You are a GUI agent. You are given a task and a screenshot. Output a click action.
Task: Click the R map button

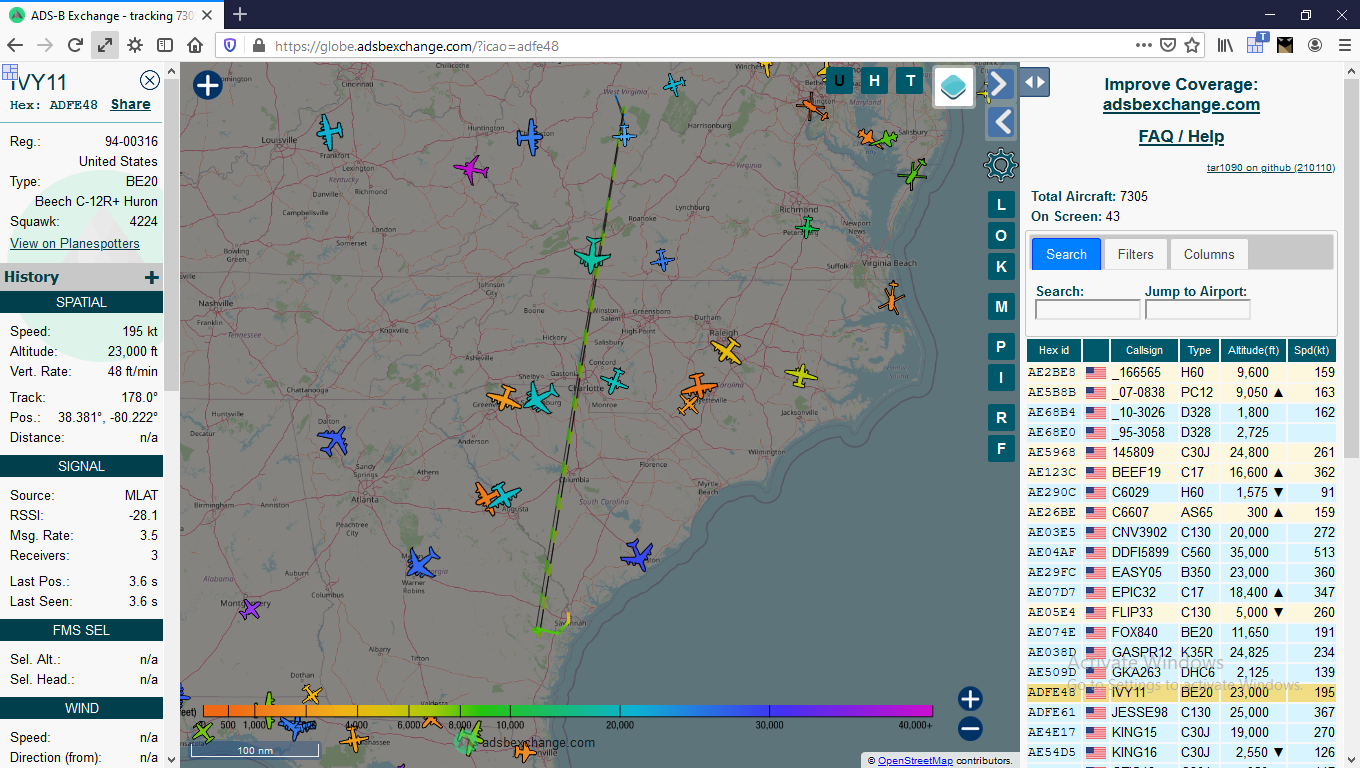[1001, 418]
